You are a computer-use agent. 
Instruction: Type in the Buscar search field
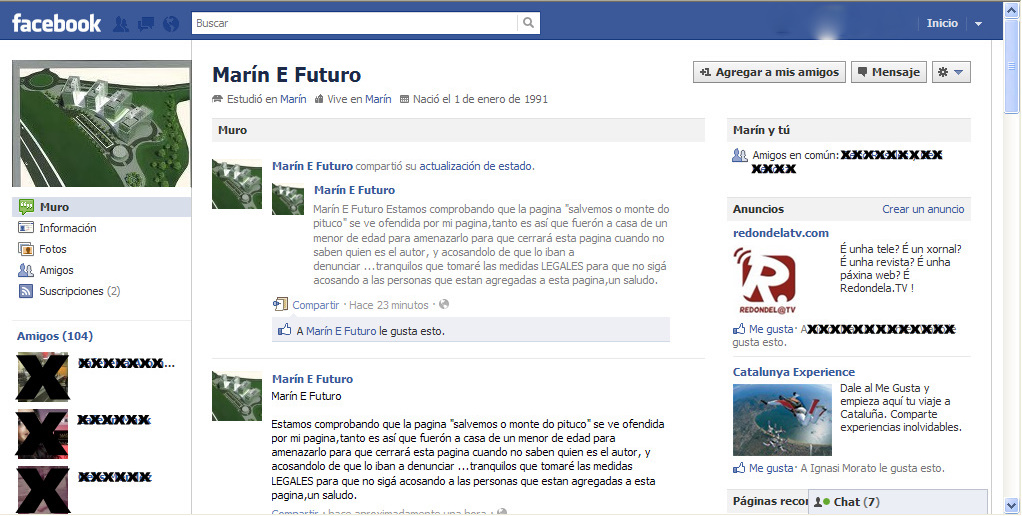pos(355,23)
